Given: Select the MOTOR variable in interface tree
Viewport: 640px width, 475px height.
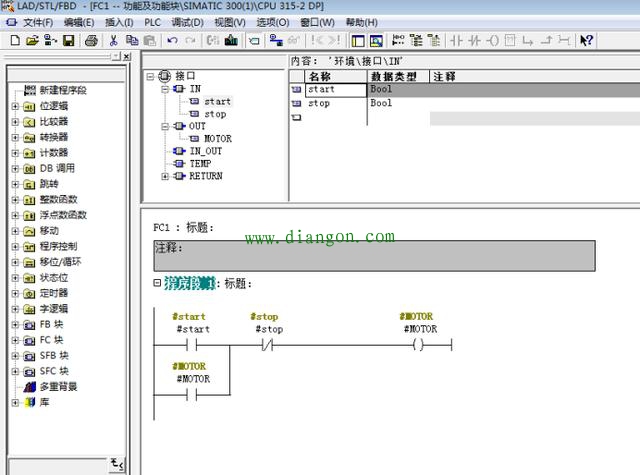Looking at the screenshot, I should pos(217,139).
